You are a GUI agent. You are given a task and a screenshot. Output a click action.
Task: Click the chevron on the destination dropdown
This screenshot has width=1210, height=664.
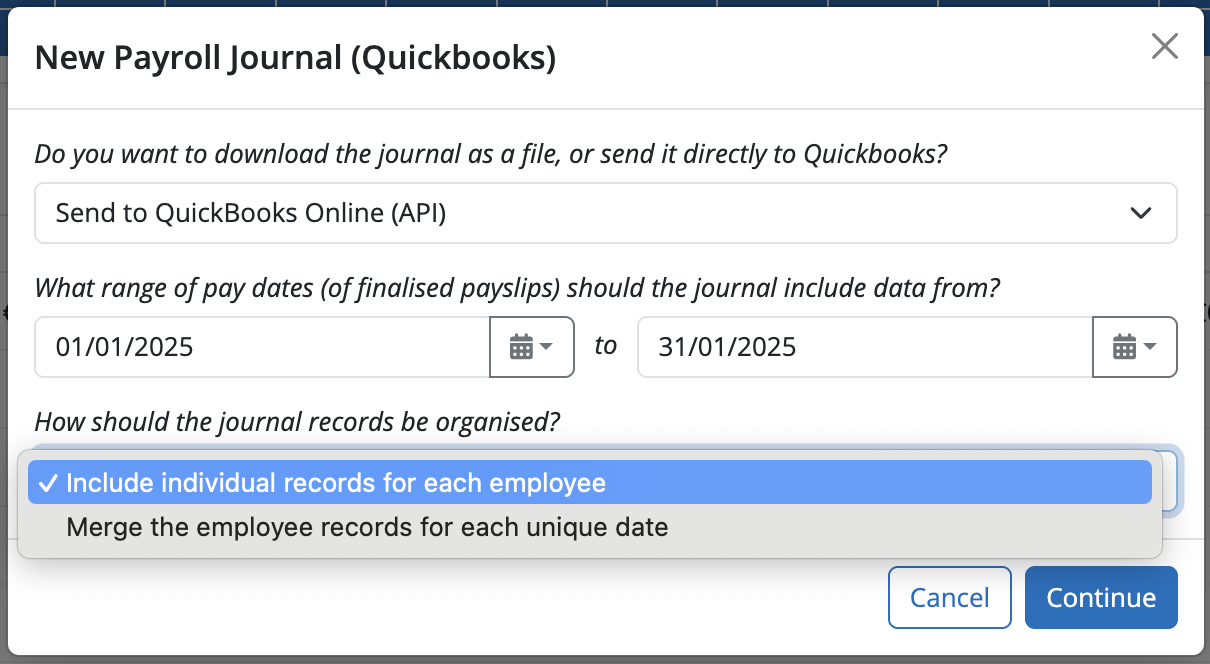click(1141, 213)
